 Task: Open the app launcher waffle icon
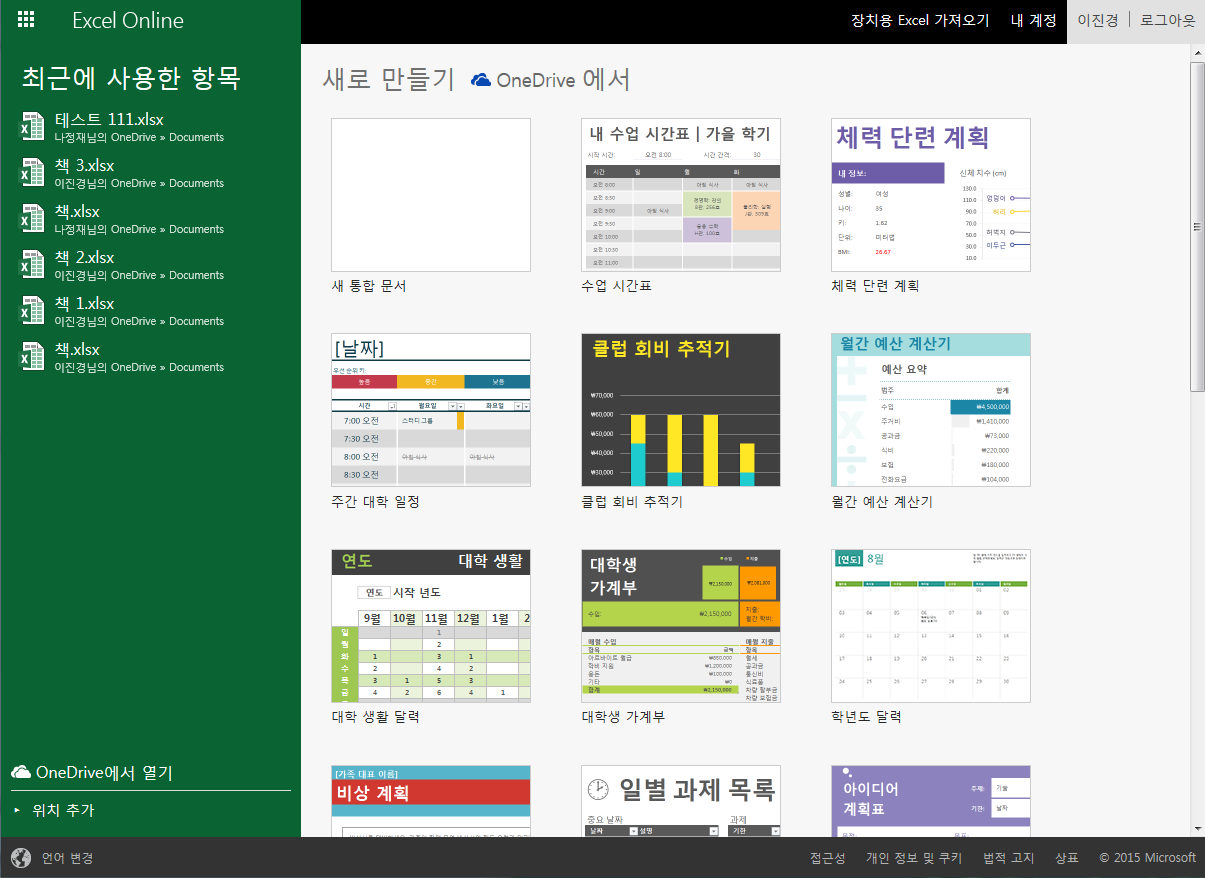click(27, 20)
